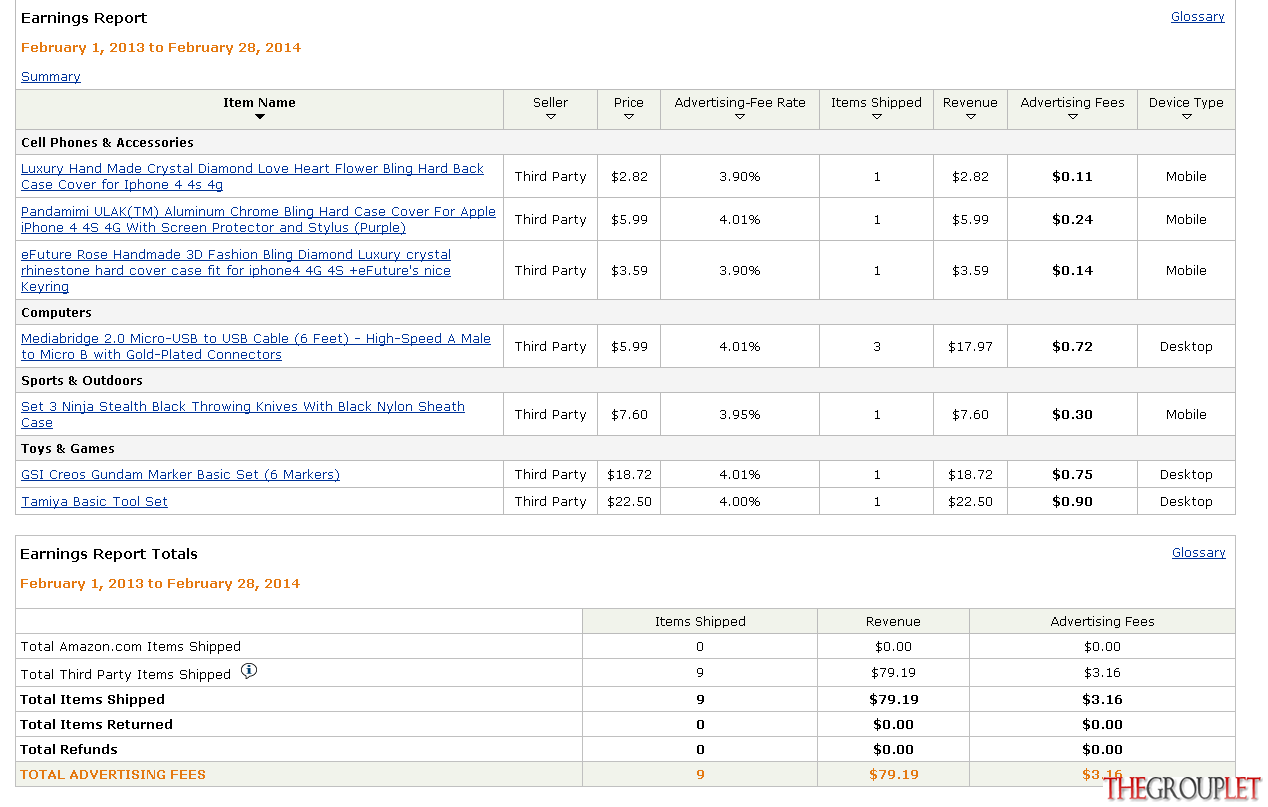Select Desktop device type for Tamiya row
This screenshot has width=1268, height=807.
[1186, 502]
